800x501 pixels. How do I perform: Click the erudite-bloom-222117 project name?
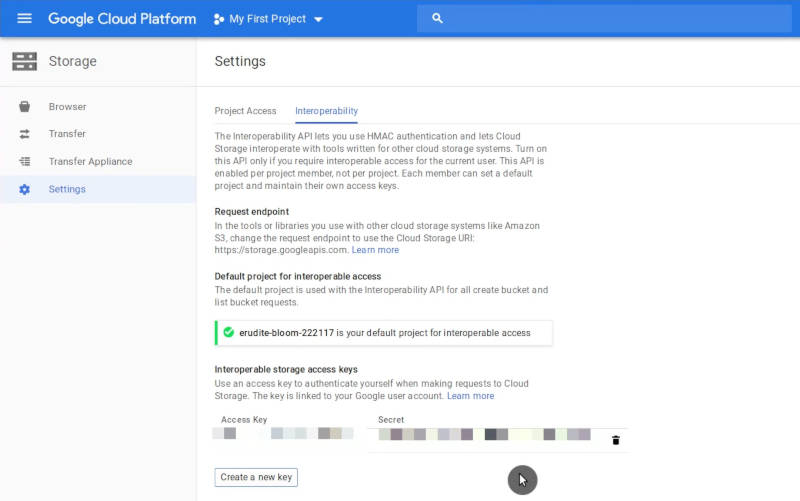click(x=286, y=333)
